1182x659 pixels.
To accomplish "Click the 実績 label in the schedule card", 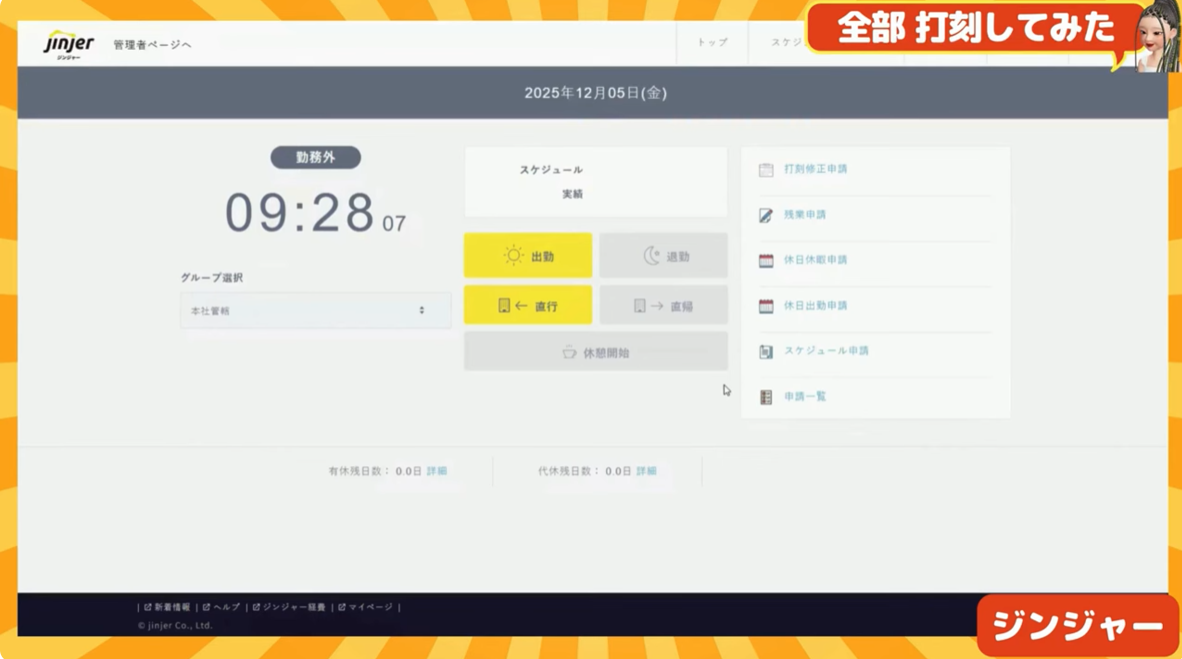I will 572,194.
